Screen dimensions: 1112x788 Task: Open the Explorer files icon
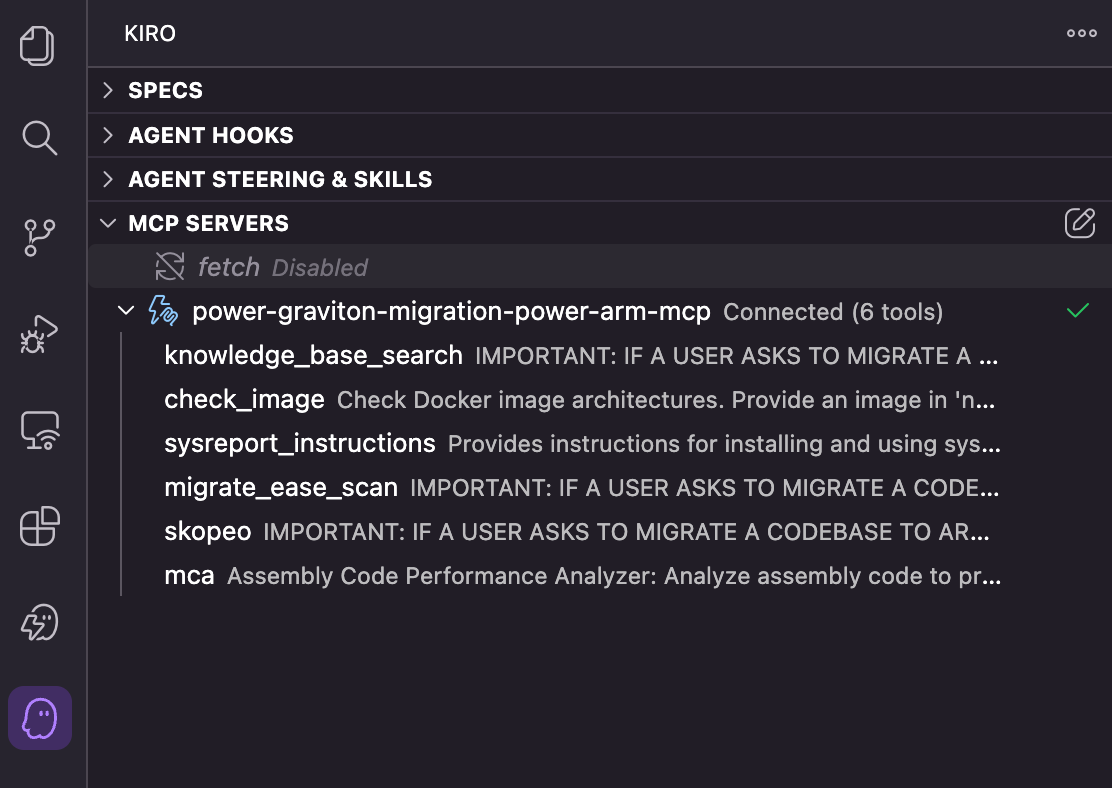(37, 45)
